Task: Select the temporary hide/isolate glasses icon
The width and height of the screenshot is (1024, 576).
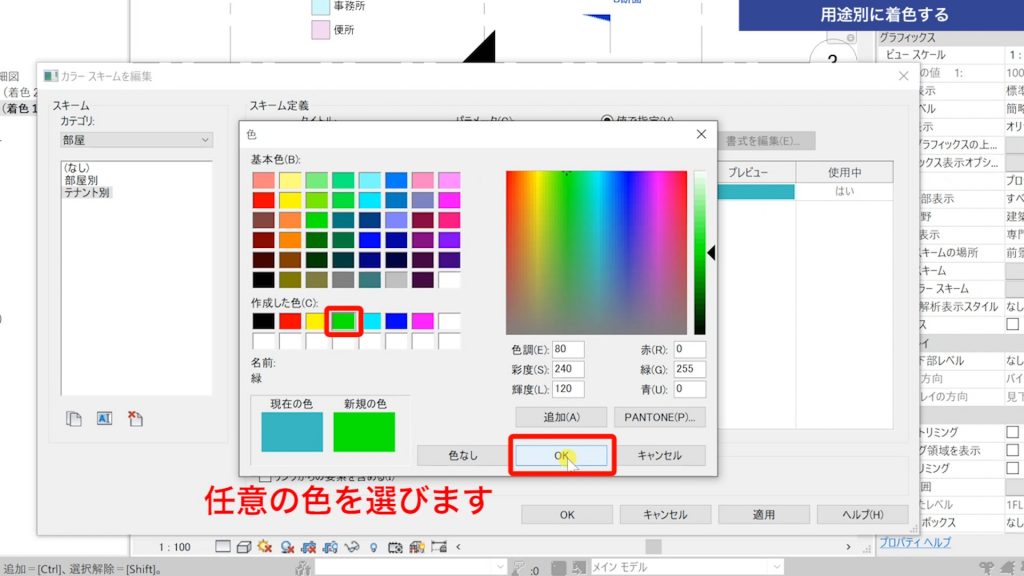Action: click(352, 547)
